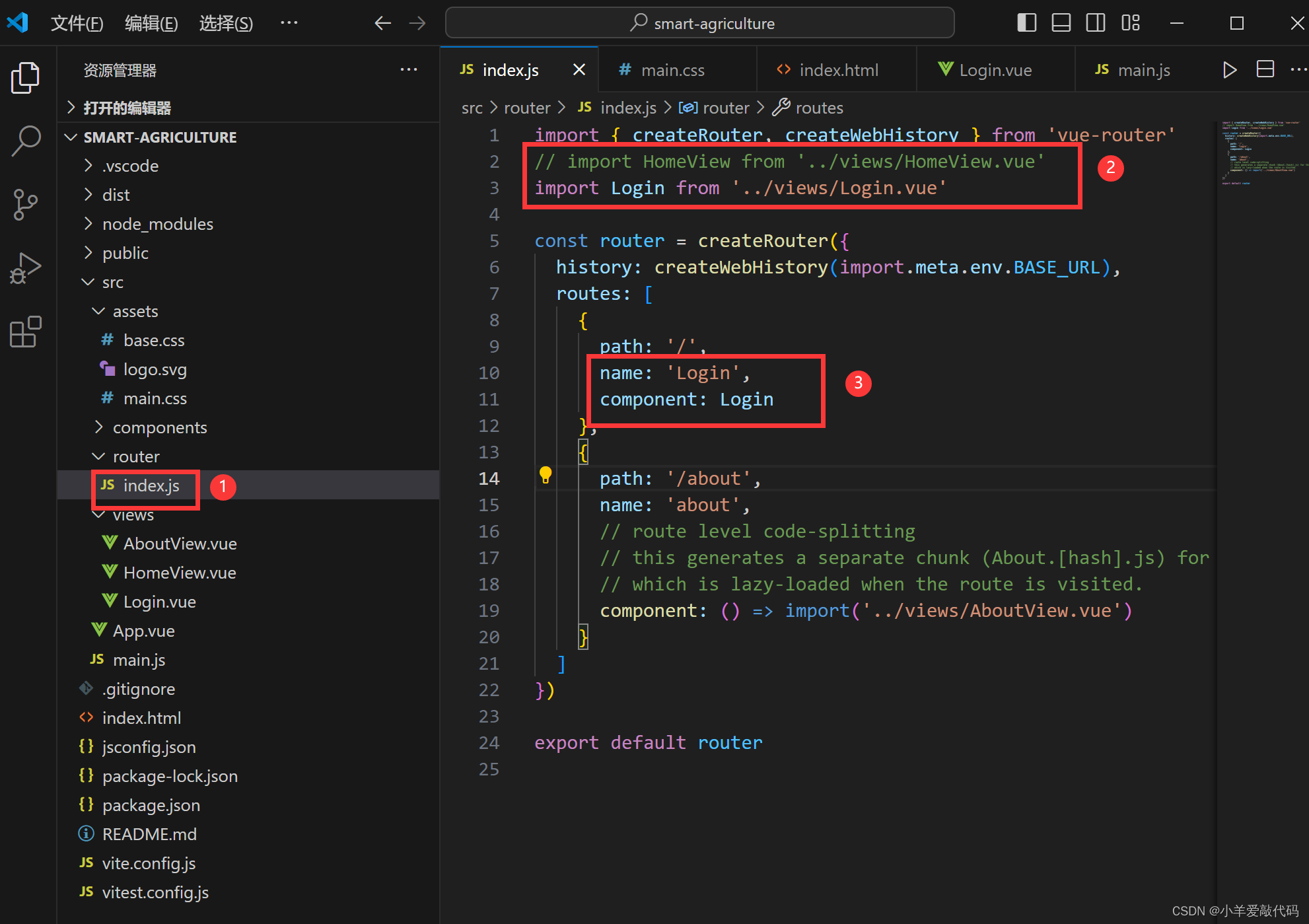Collapse the router folder
The image size is (1309, 924).
point(248,456)
